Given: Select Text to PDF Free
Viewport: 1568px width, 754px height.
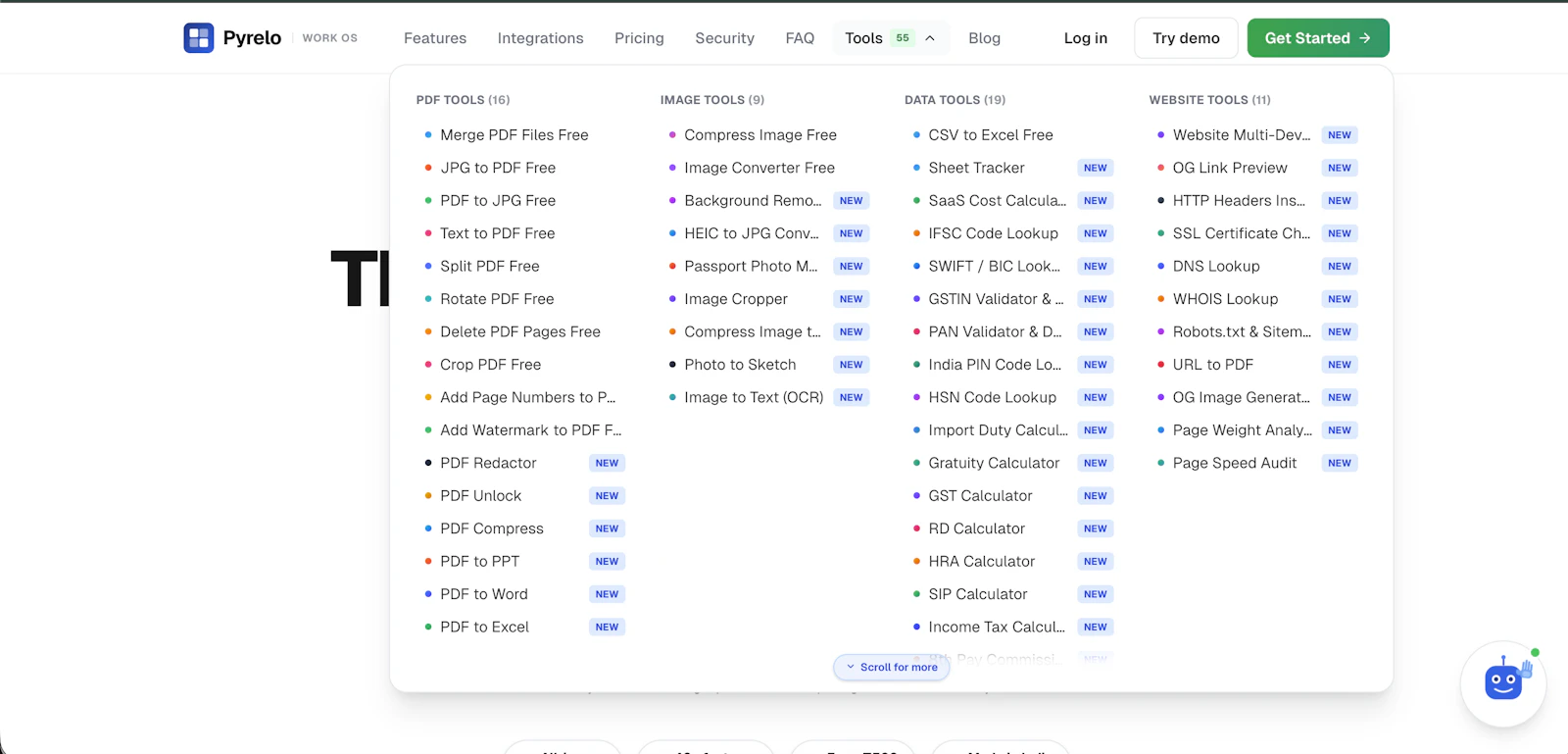Looking at the screenshot, I should pyautogui.click(x=497, y=233).
